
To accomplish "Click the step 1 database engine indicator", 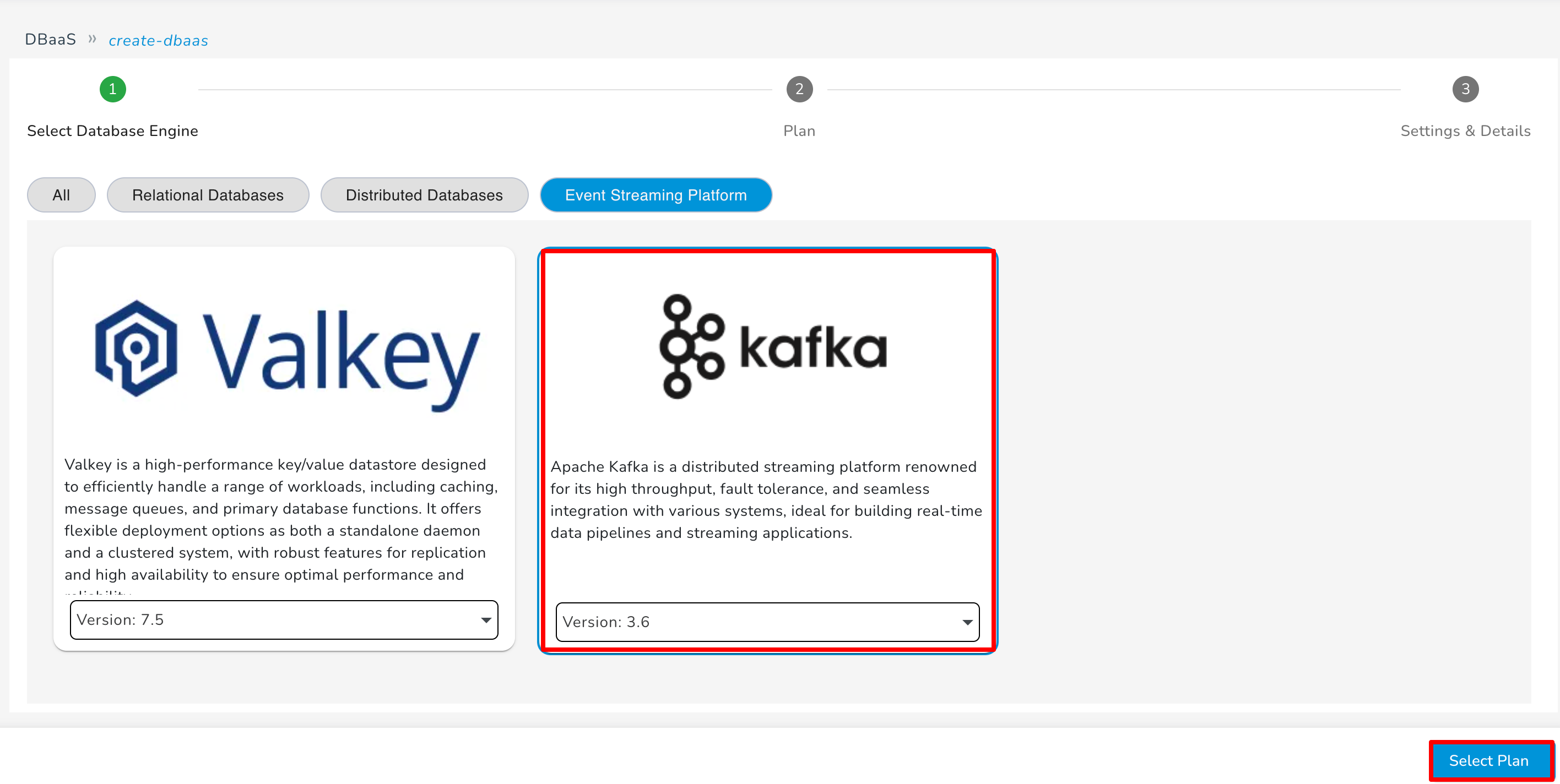I will (111, 90).
